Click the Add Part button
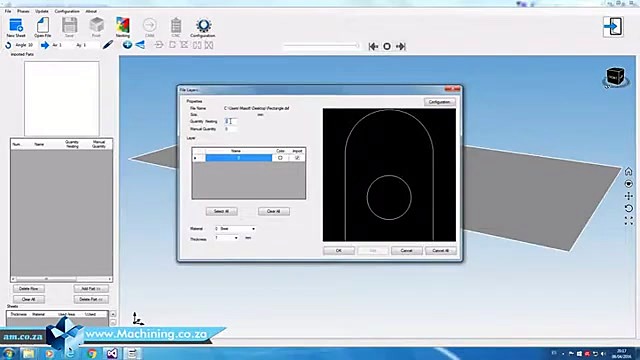 click(x=91, y=289)
